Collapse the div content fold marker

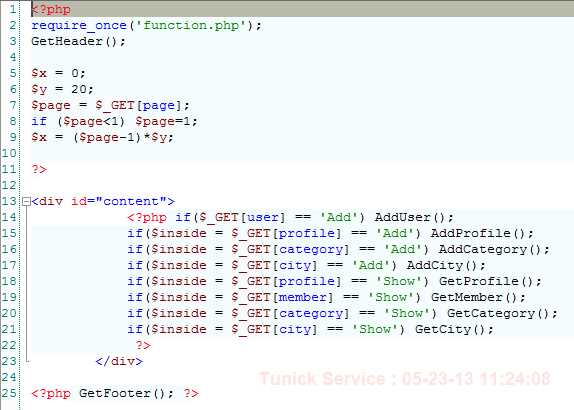[x=26, y=201]
